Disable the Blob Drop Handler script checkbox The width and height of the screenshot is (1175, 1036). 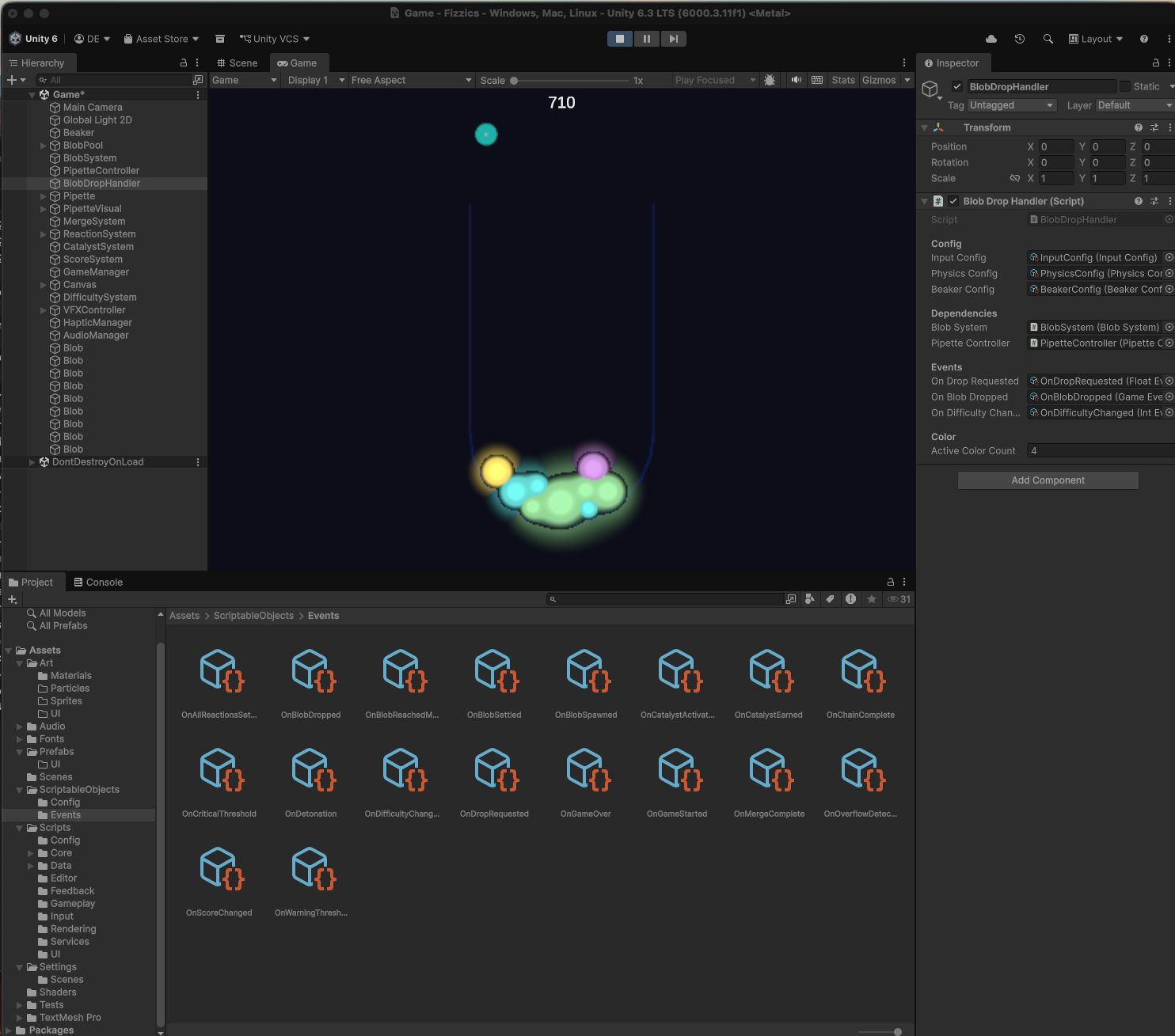point(953,201)
